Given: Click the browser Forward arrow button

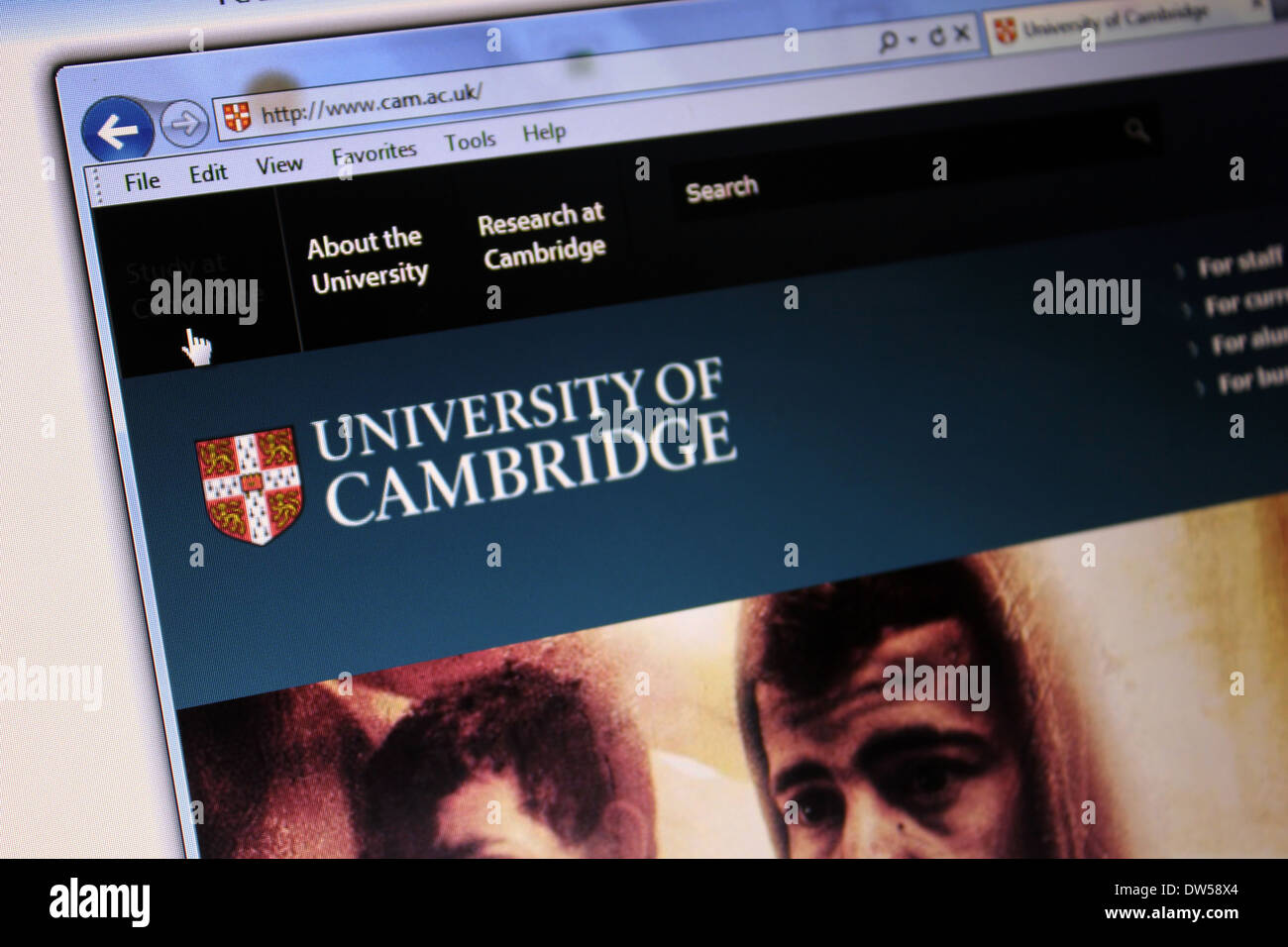Looking at the screenshot, I should (184, 125).
